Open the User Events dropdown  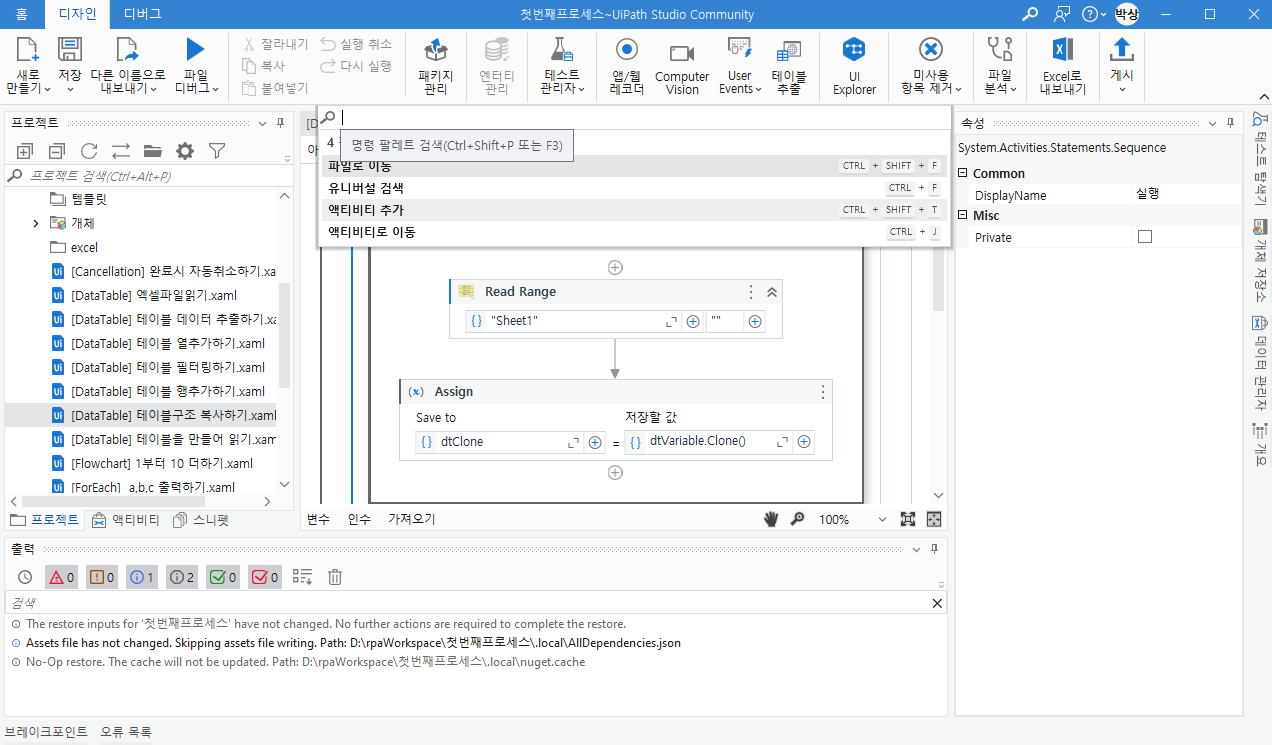pos(739,82)
